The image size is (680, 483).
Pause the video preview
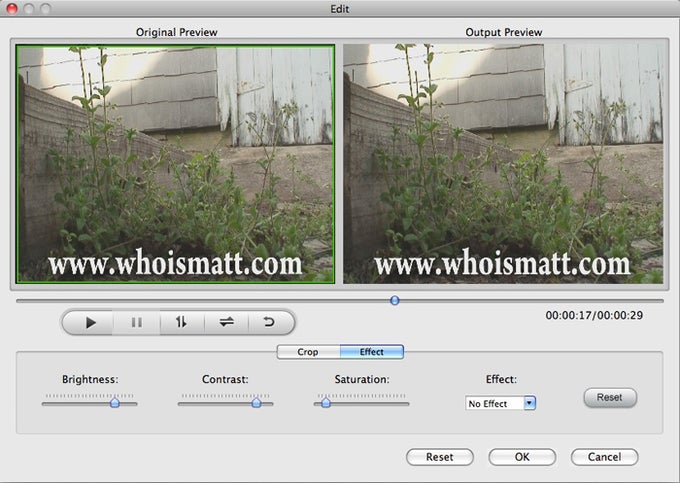click(x=137, y=322)
